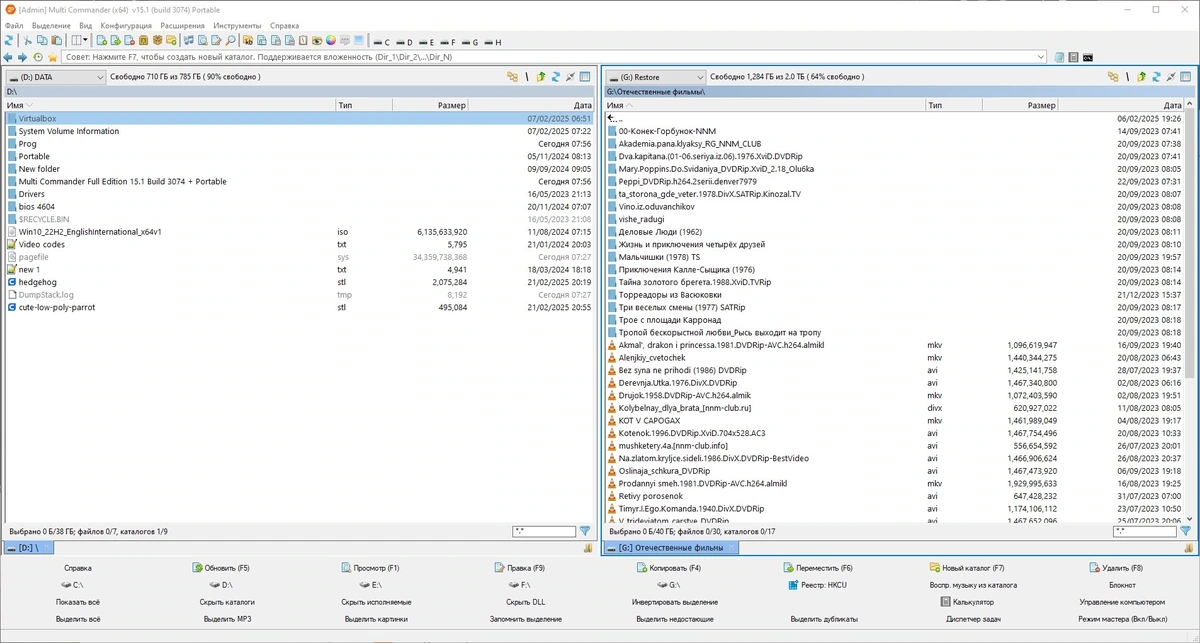This screenshot has width=1200, height=643.
Task: Open the Конфигурация menu
Action: 127,25
